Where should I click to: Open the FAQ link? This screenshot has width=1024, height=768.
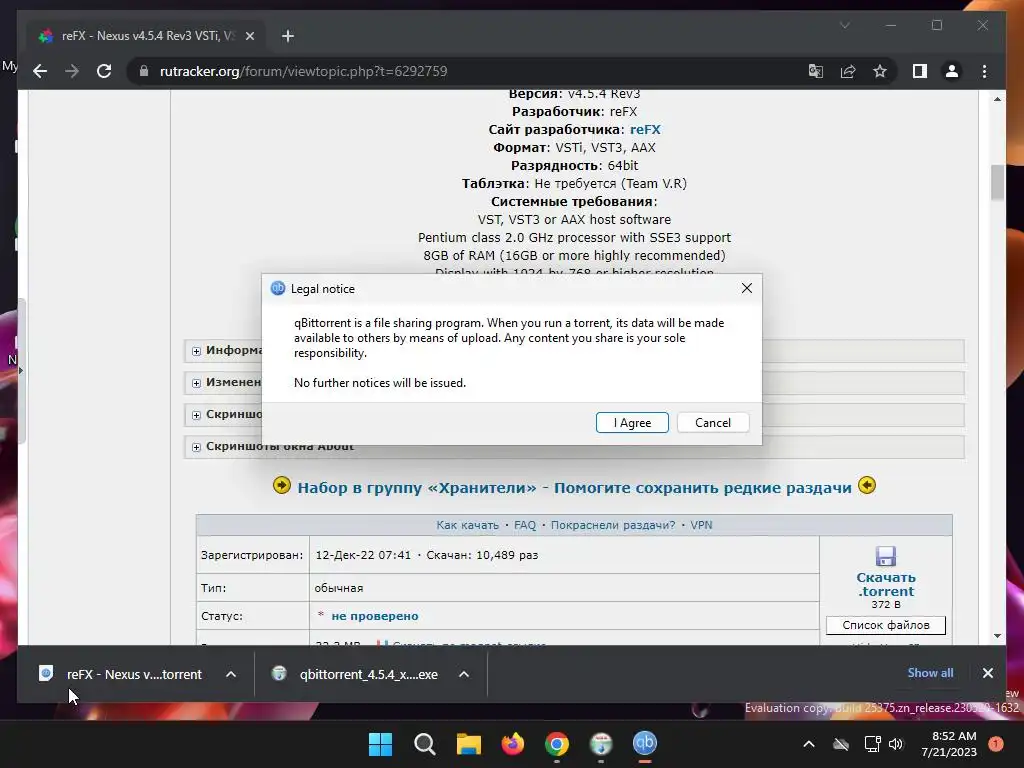click(x=524, y=525)
